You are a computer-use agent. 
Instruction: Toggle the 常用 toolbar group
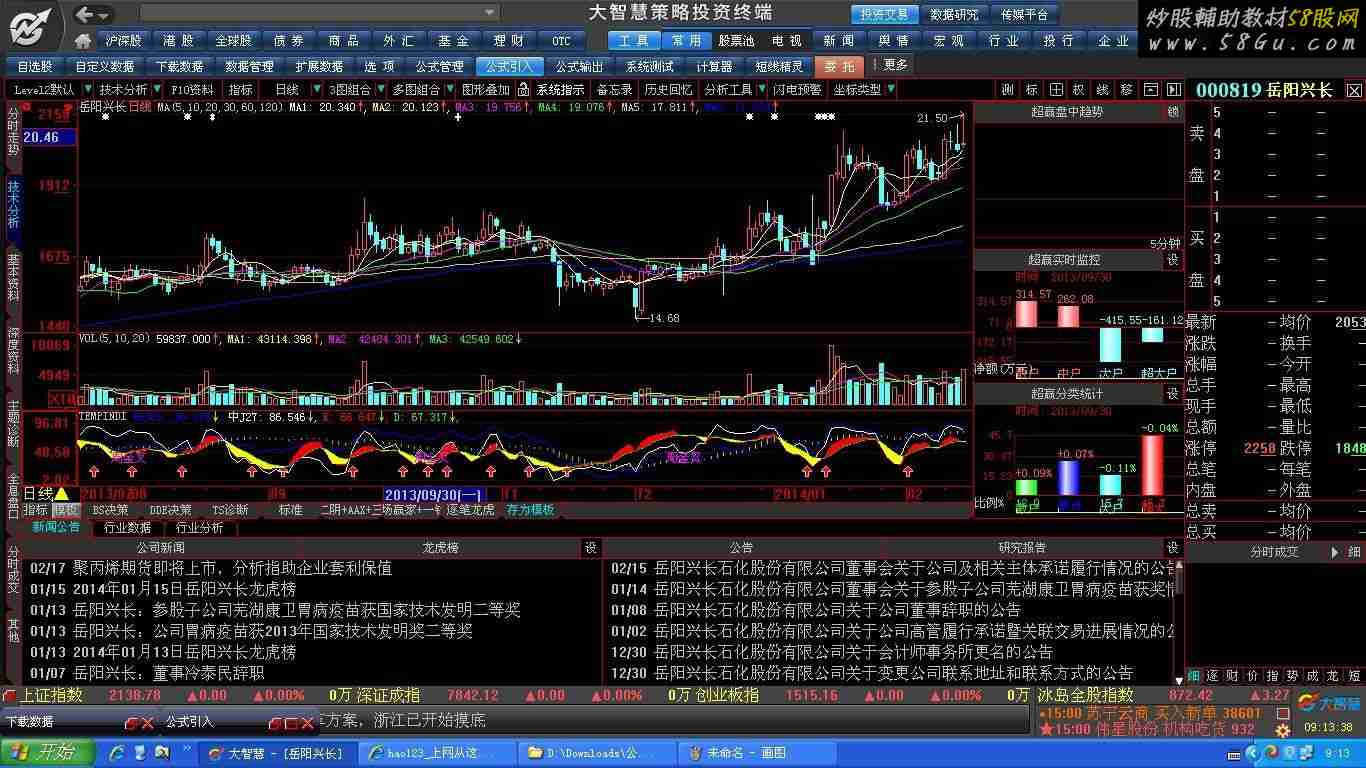coord(686,41)
